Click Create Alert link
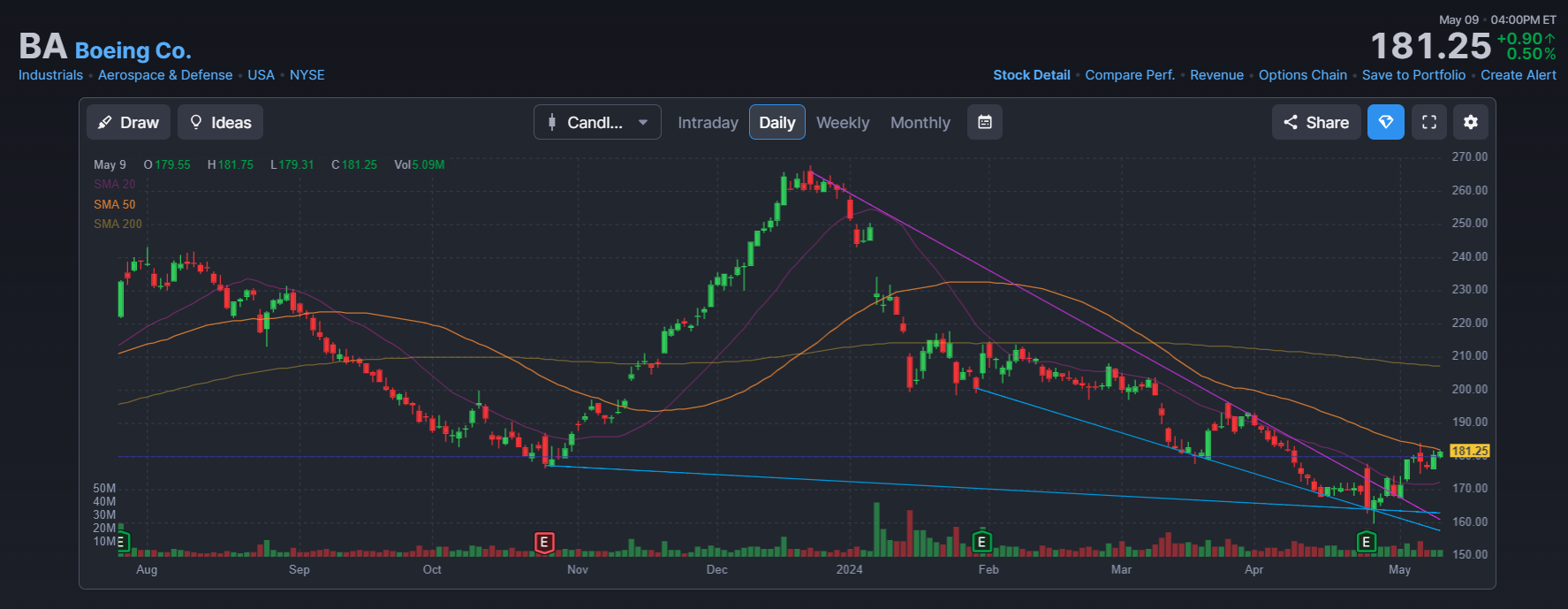 [x=1519, y=75]
